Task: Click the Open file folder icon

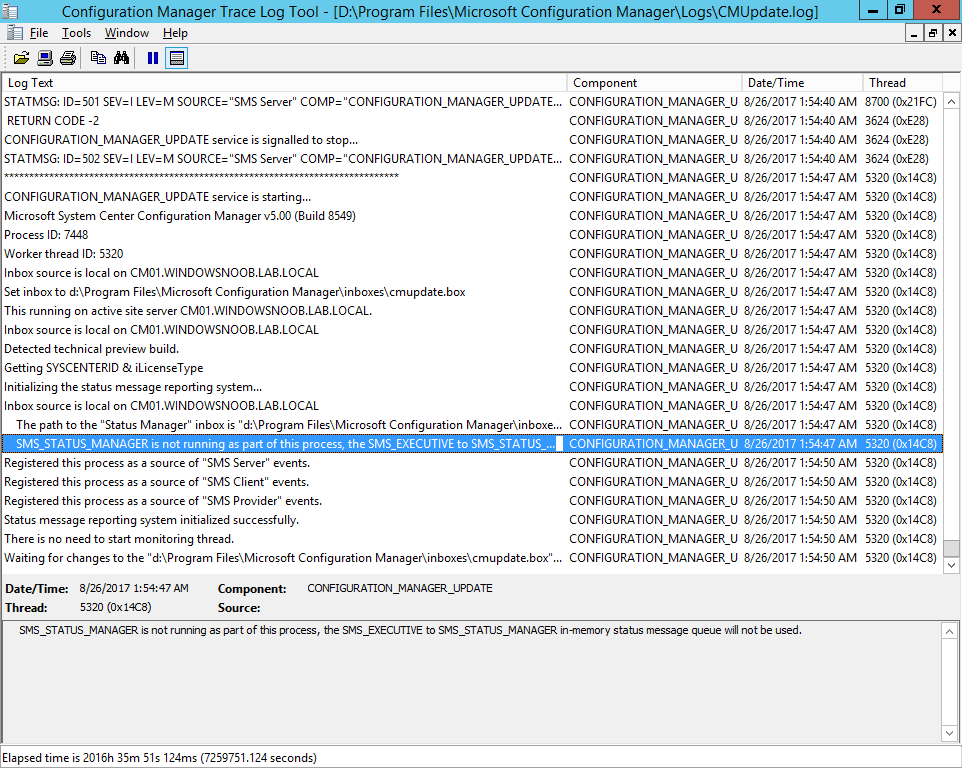Action: point(21,58)
